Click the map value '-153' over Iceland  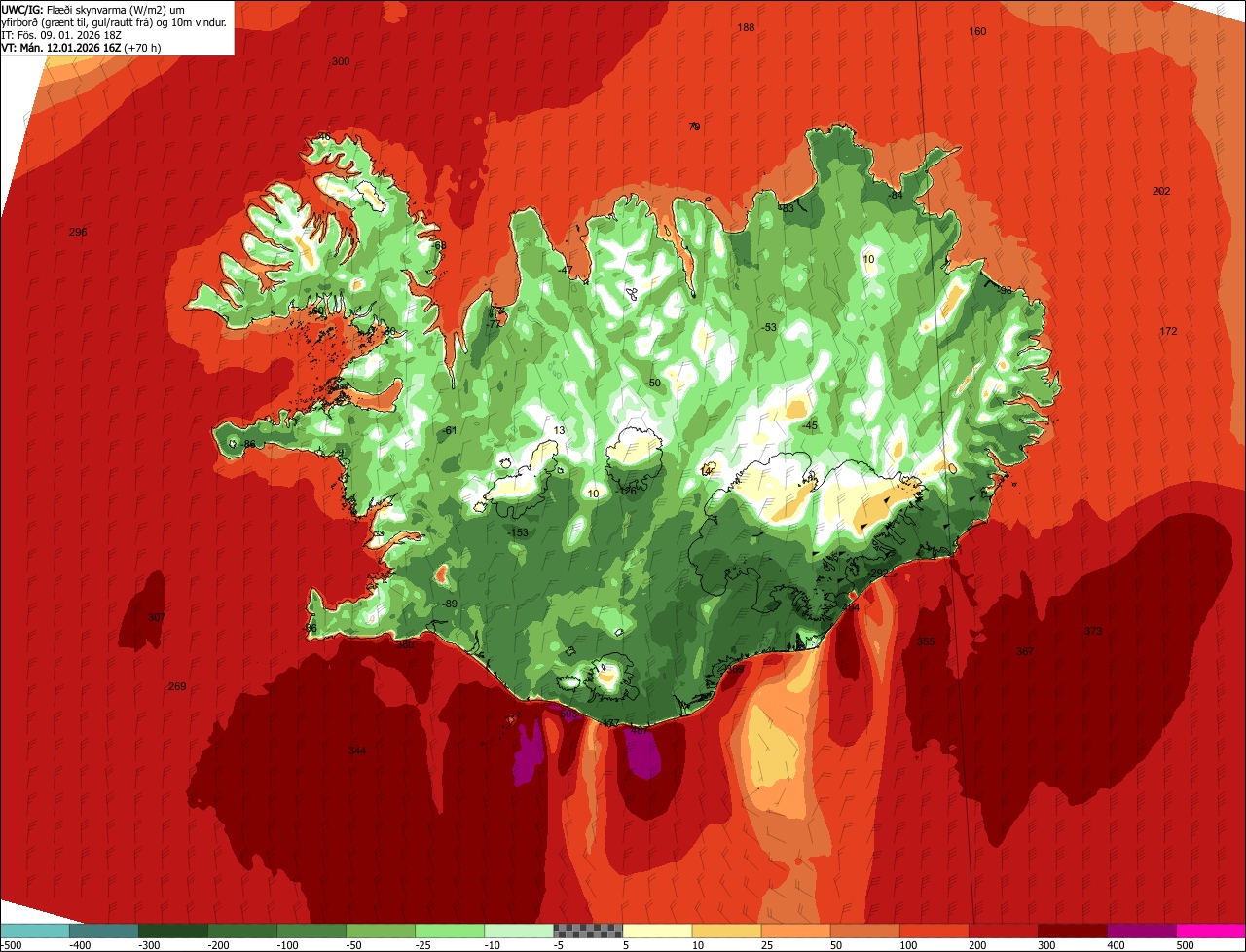[518, 532]
